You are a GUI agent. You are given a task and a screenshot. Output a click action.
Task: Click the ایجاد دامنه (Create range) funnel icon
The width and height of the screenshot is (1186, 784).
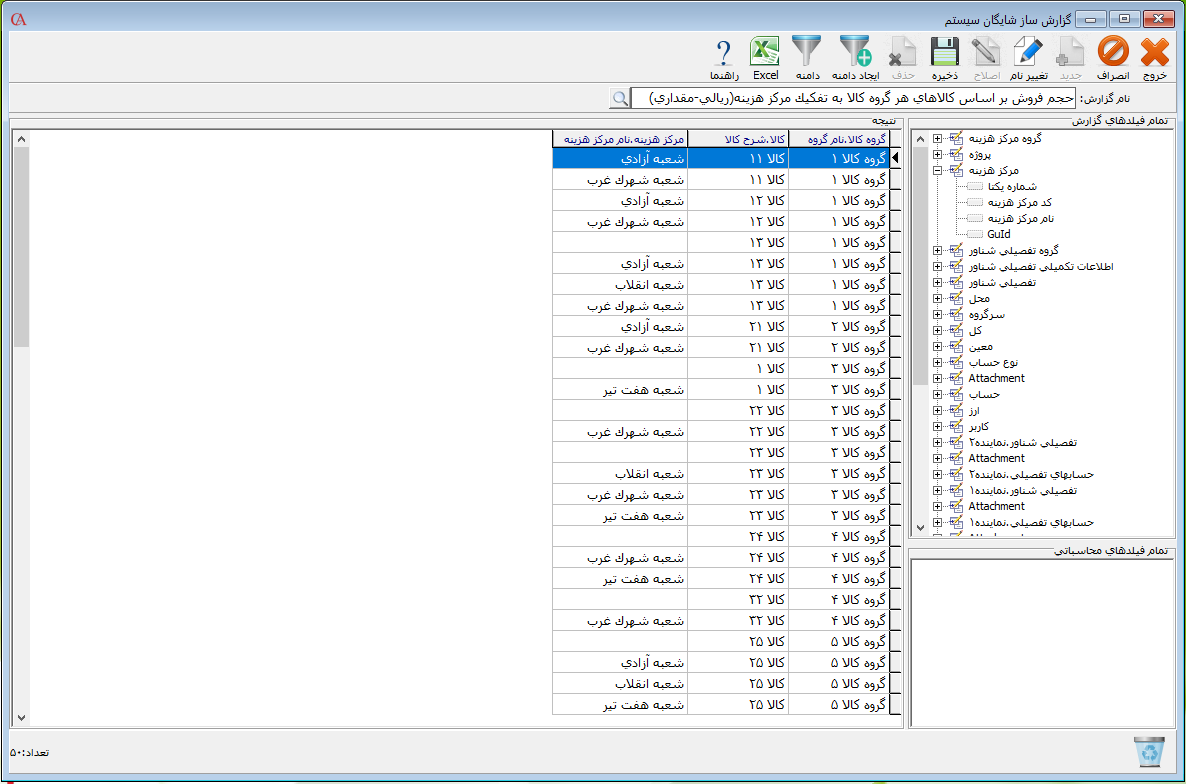click(x=856, y=52)
